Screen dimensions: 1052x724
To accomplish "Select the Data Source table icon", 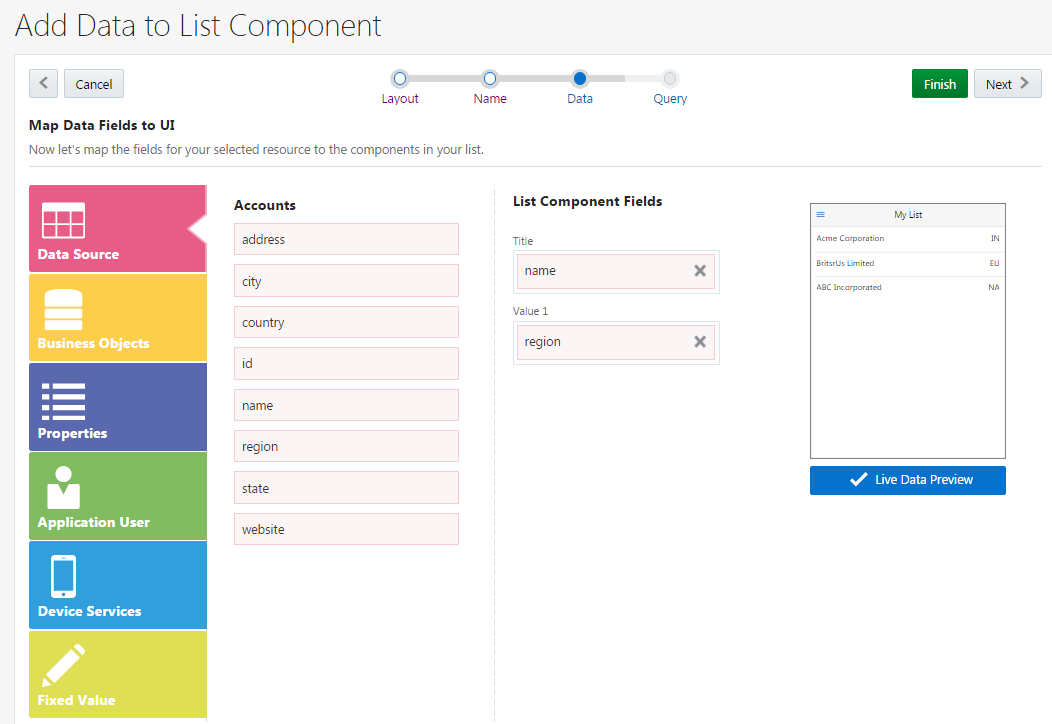I will point(63,220).
